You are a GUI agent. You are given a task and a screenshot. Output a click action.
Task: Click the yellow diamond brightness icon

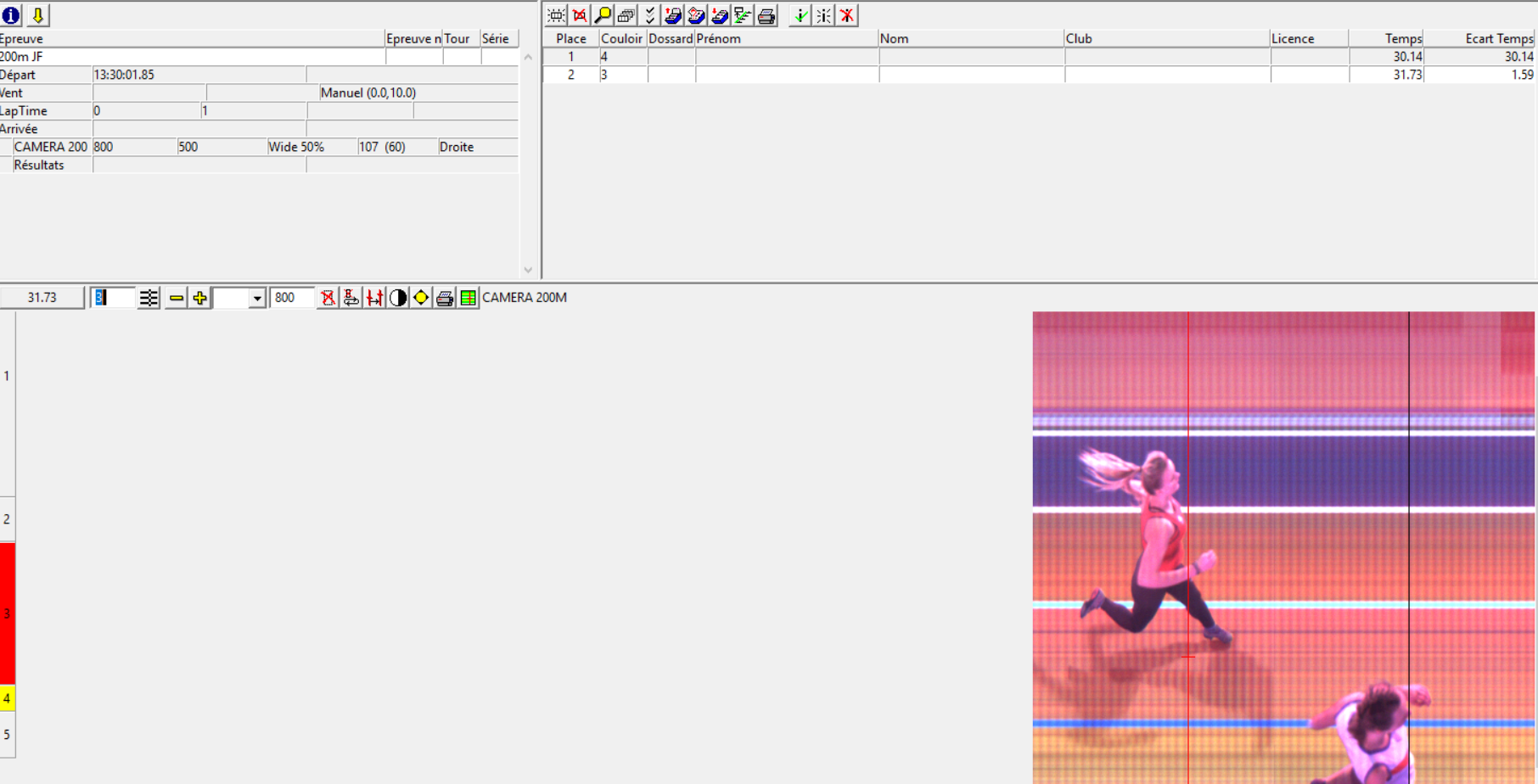(421, 298)
